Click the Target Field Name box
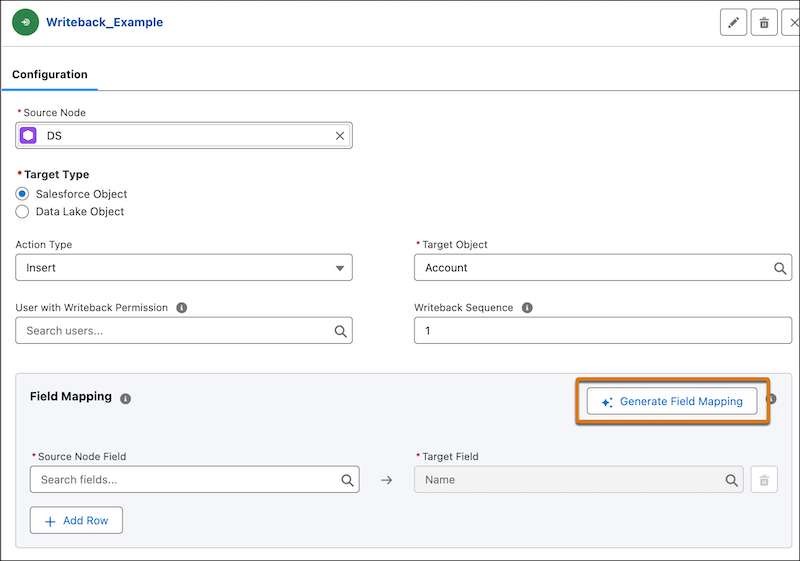800x561 pixels. point(579,479)
